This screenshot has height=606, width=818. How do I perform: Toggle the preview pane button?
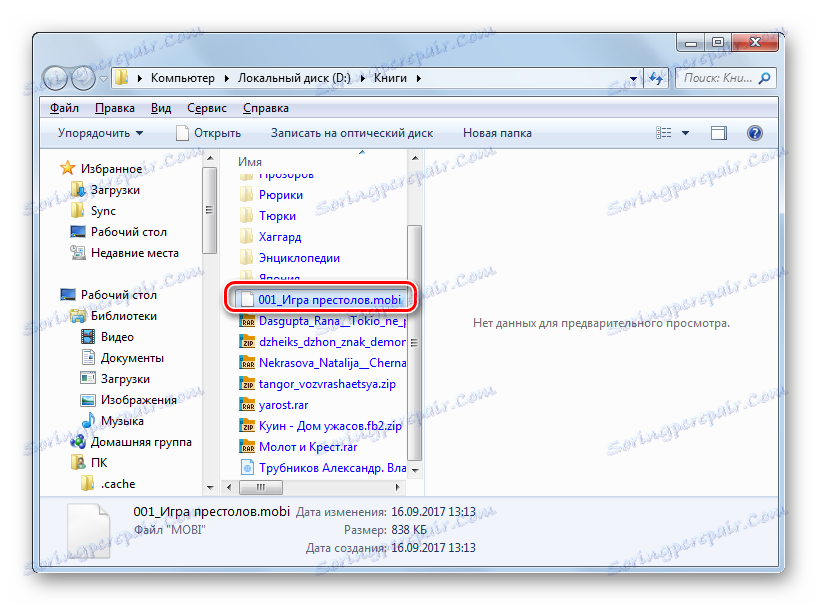[718, 133]
